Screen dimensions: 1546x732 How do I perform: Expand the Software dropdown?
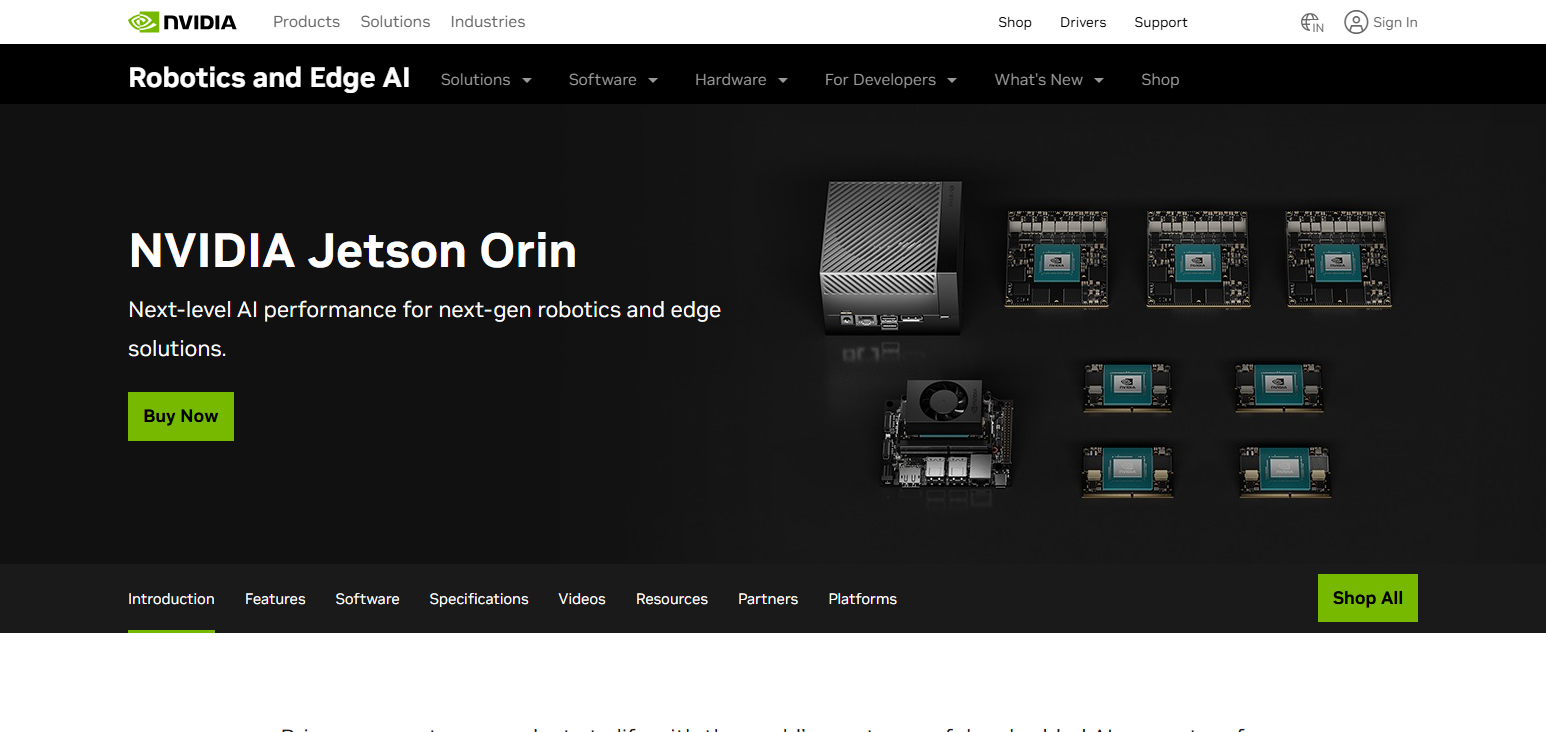point(613,80)
